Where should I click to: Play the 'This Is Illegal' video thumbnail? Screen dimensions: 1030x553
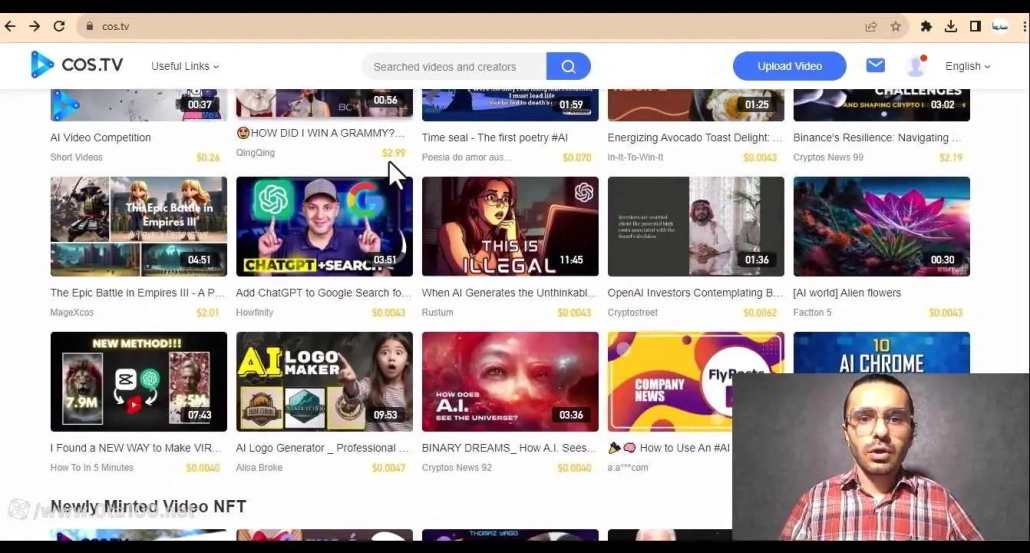click(x=510, y=226)
